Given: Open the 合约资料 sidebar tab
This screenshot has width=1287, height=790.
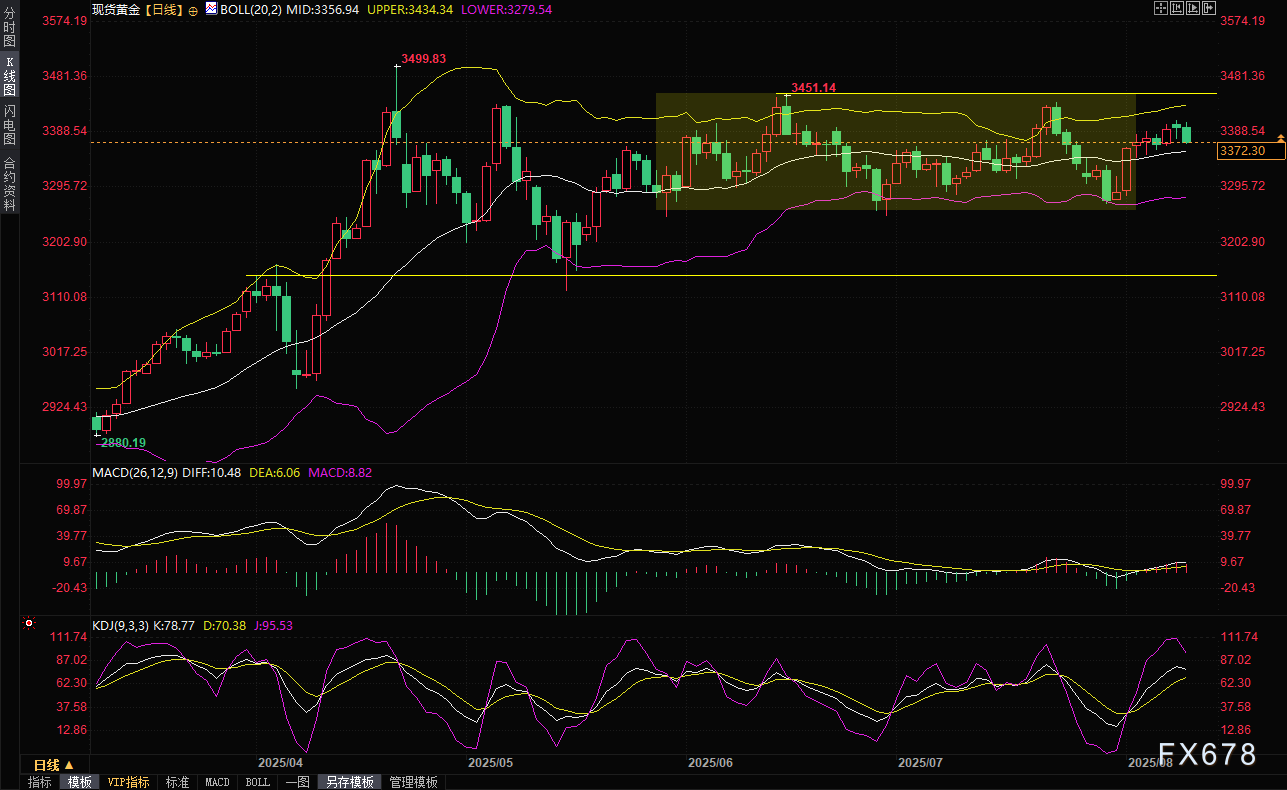Looking at the screenshot, I should pyautogui.click(x=9, y=184).
